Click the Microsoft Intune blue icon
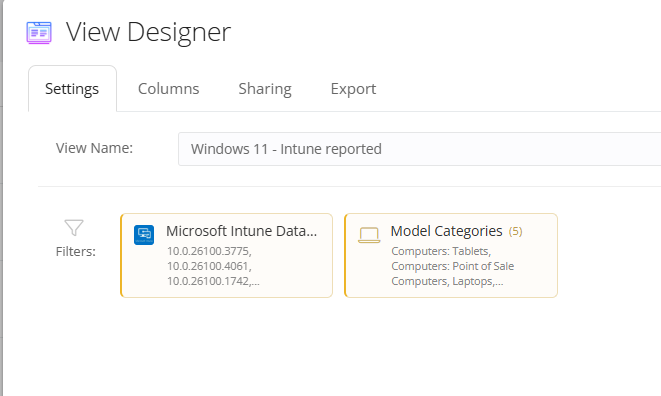 (x=144, y=235)
